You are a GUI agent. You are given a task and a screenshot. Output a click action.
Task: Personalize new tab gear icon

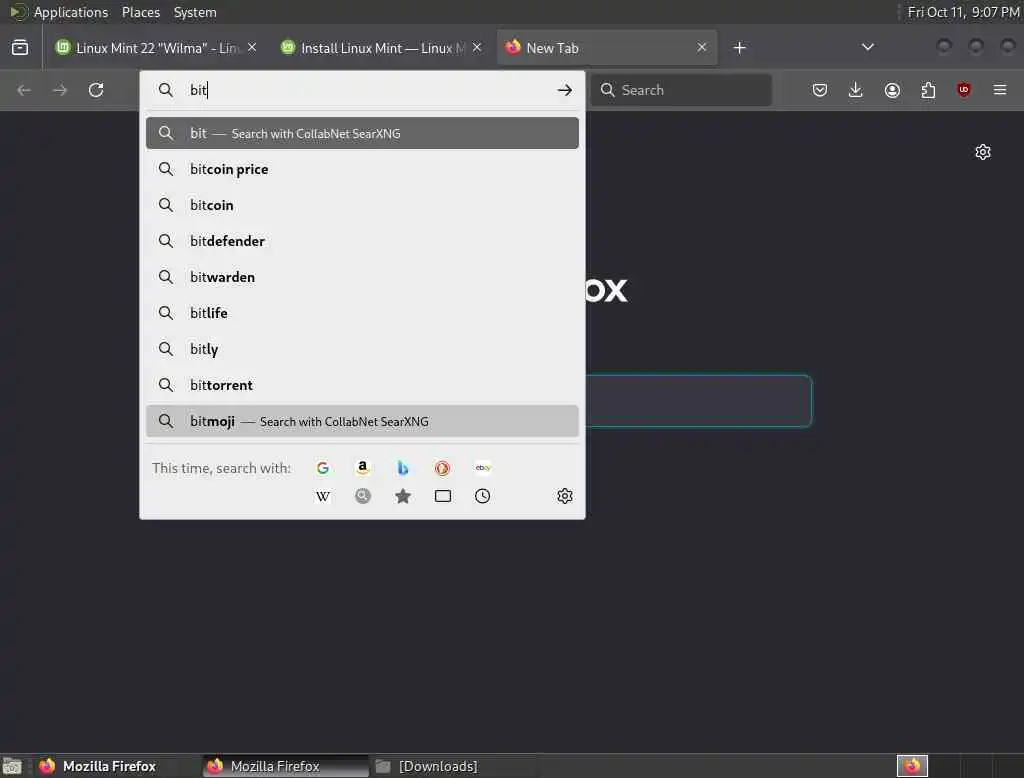click(983, 152)
